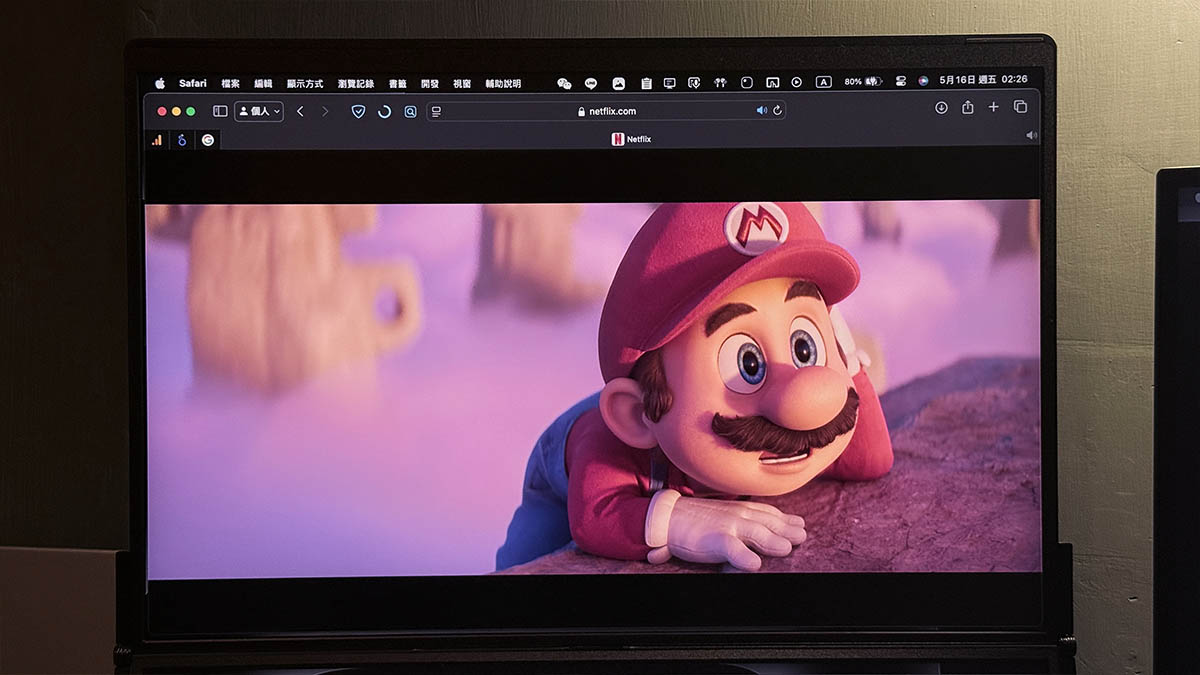Click the display menu bar icon

669,83
